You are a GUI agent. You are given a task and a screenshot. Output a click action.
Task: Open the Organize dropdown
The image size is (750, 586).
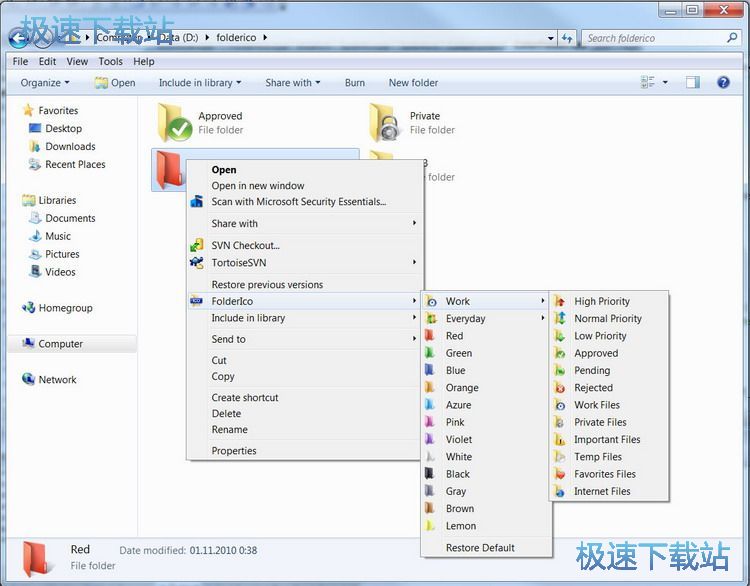pyautogui.click(x=45, y=83)
